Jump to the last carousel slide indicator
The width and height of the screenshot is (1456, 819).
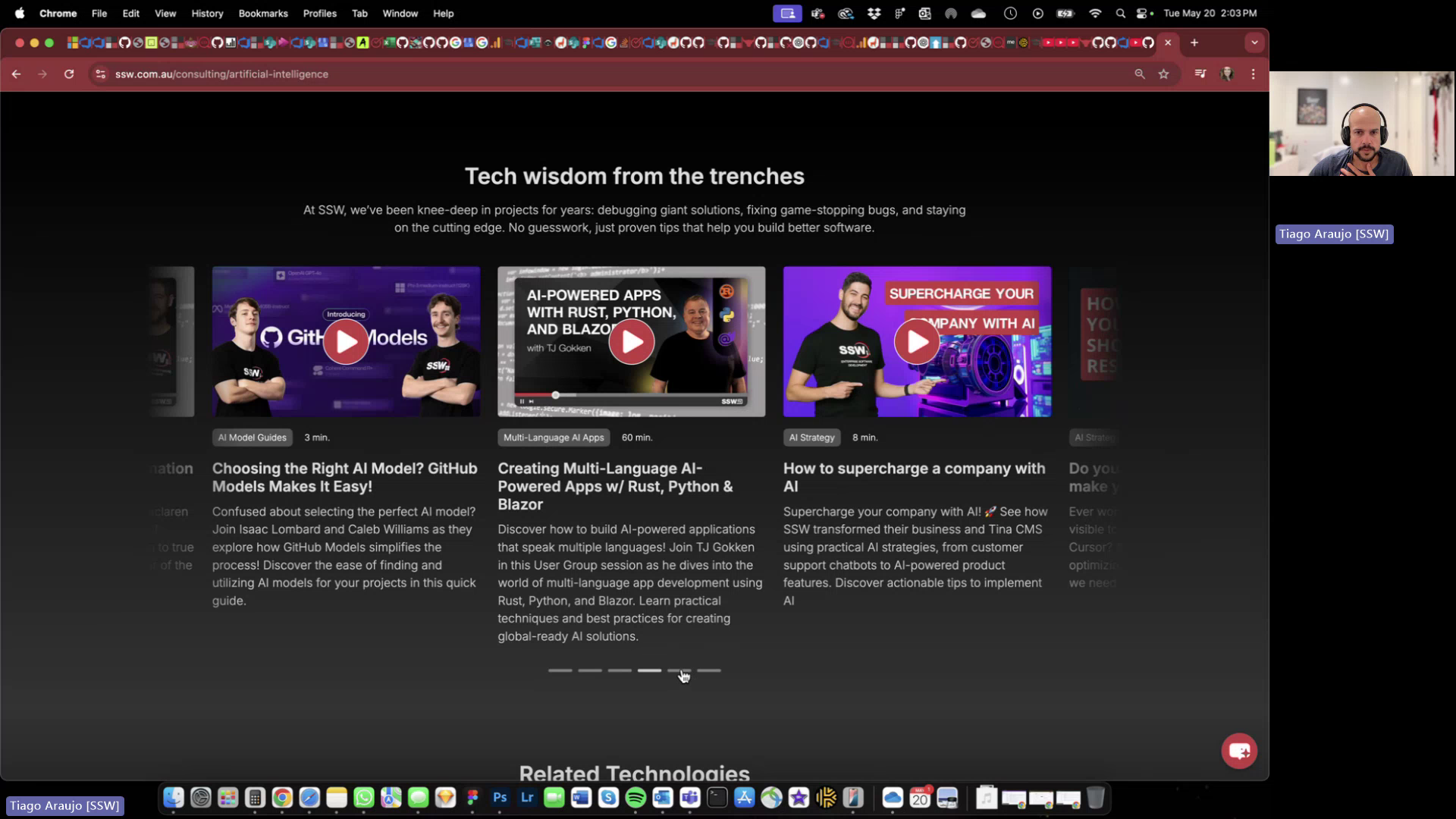pos(709,670)
